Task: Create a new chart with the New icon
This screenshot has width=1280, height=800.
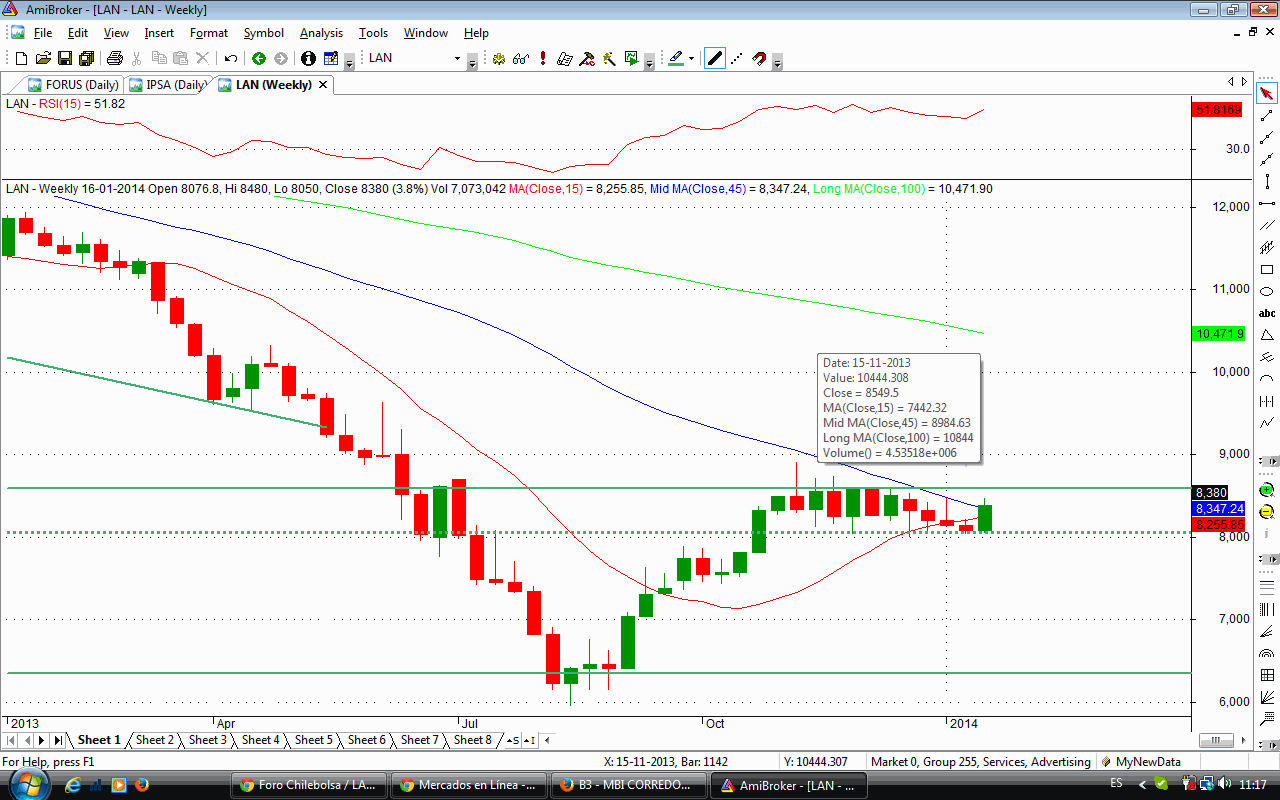Action: click(21, 59)
